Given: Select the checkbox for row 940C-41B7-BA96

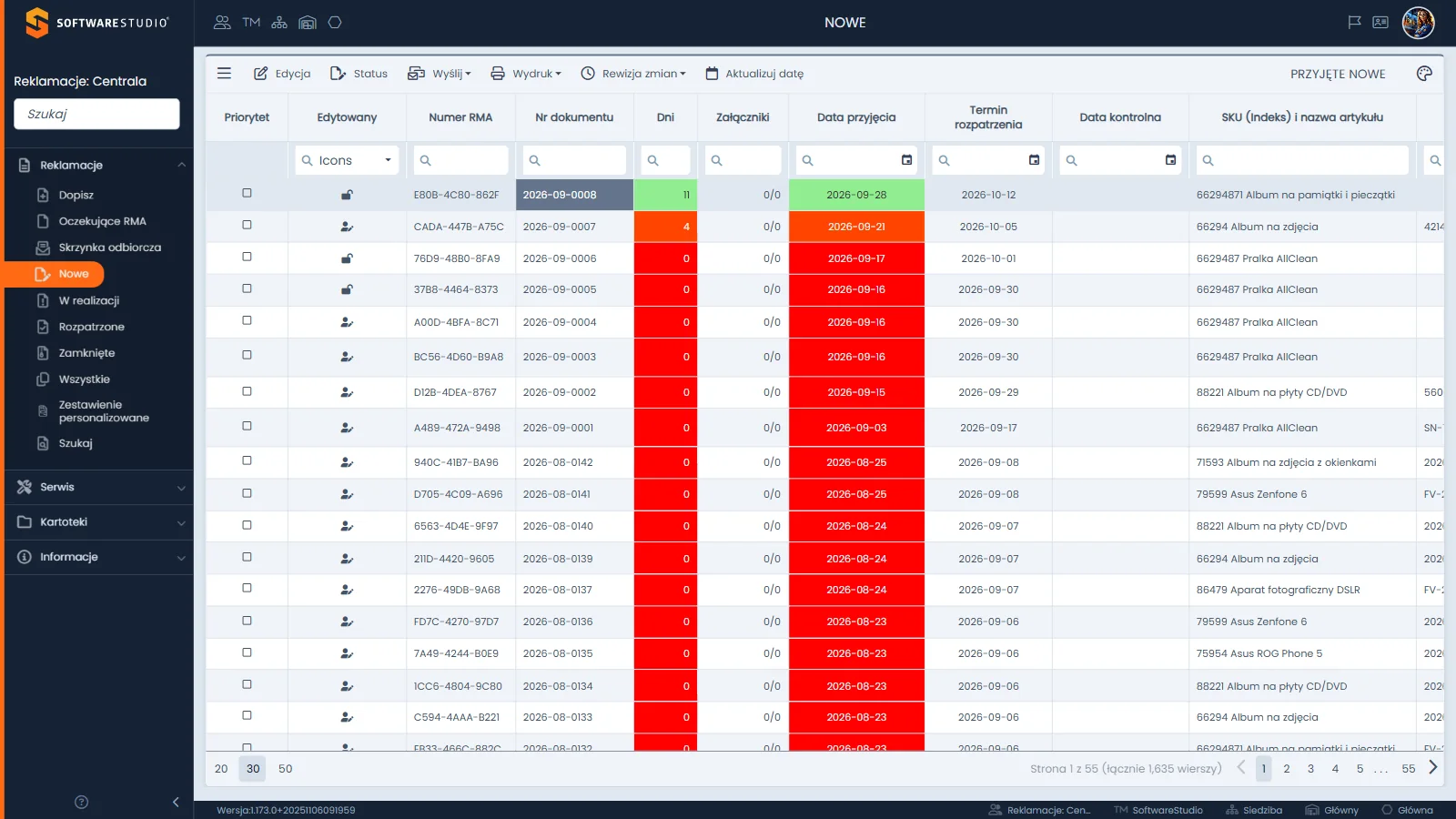Looking at the screenshot, I should 247,460.
